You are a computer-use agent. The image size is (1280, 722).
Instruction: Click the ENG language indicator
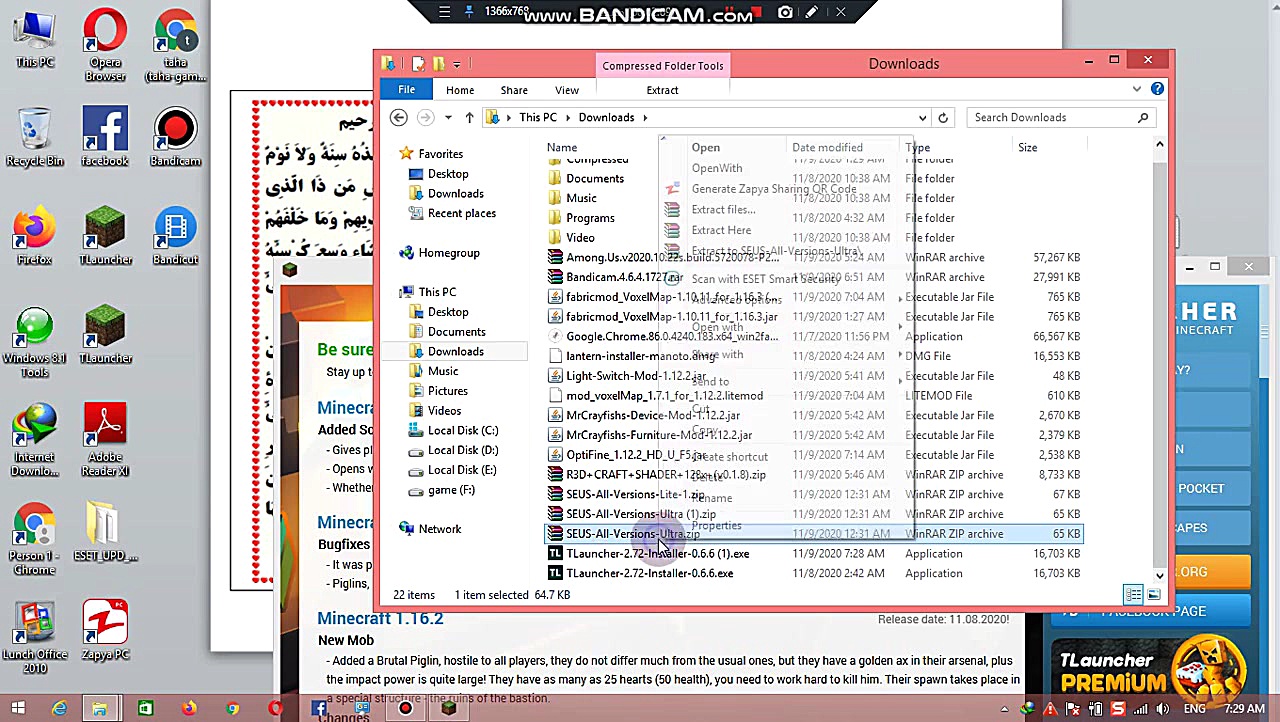[1194, 710]
